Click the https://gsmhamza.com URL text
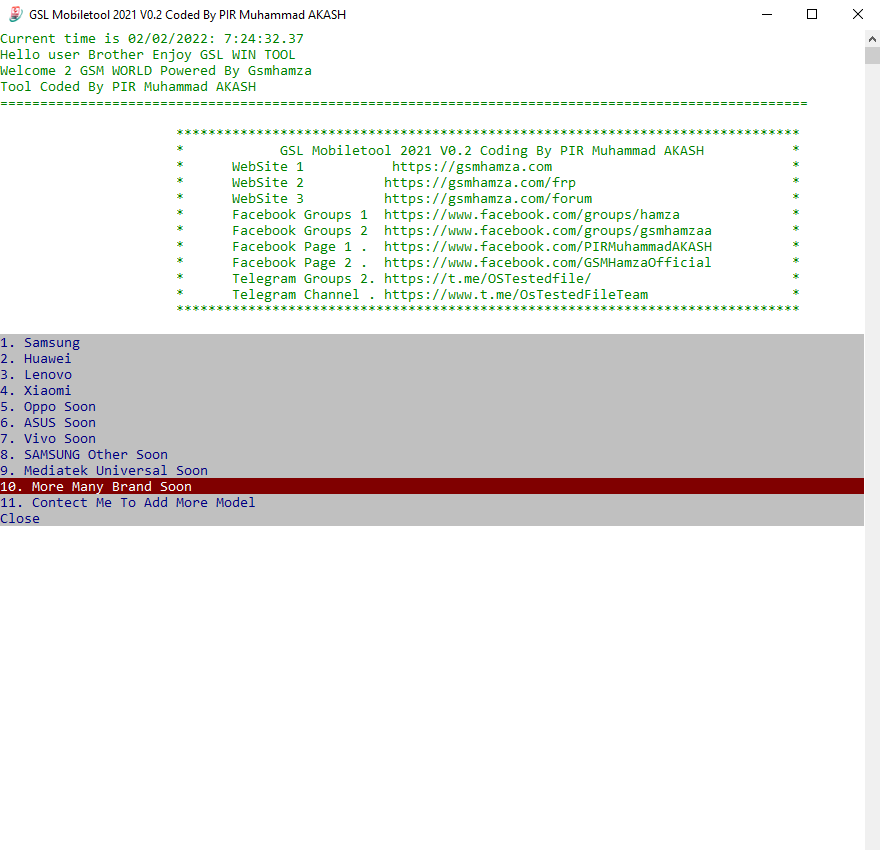 (471, 167)
